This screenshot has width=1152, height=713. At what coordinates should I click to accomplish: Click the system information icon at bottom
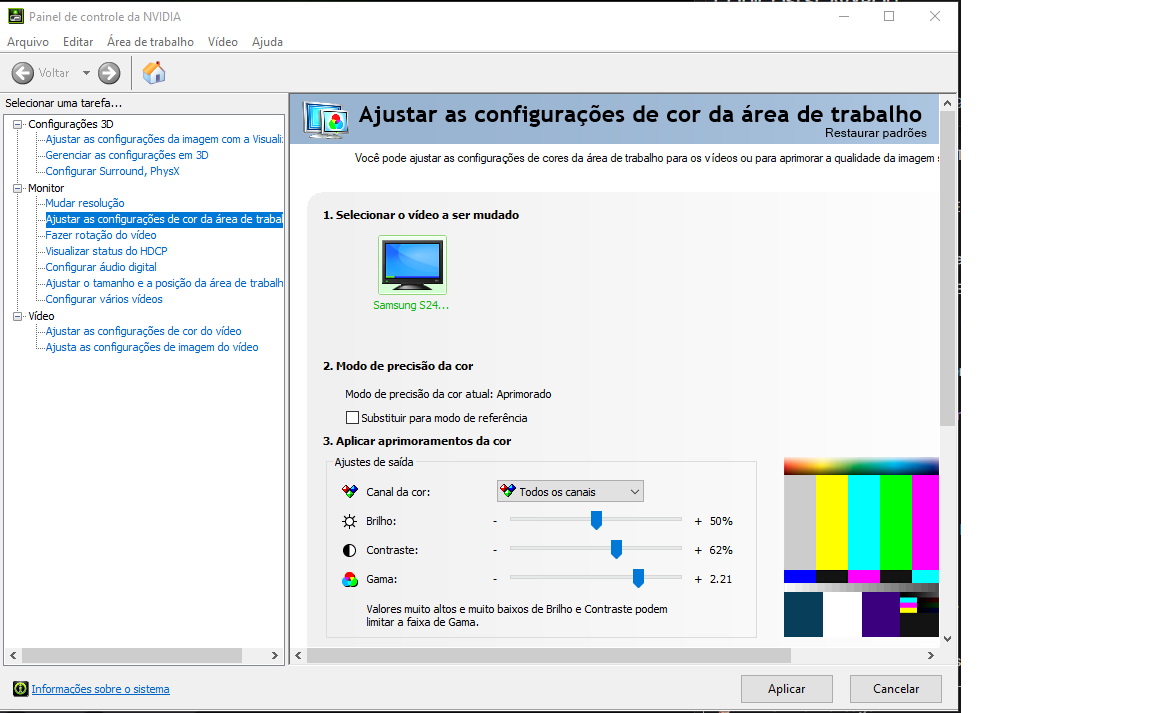[x=21, y=689]
